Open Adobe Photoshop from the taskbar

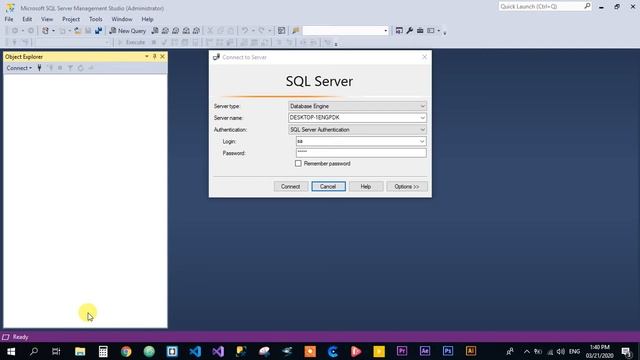(448, 351)
